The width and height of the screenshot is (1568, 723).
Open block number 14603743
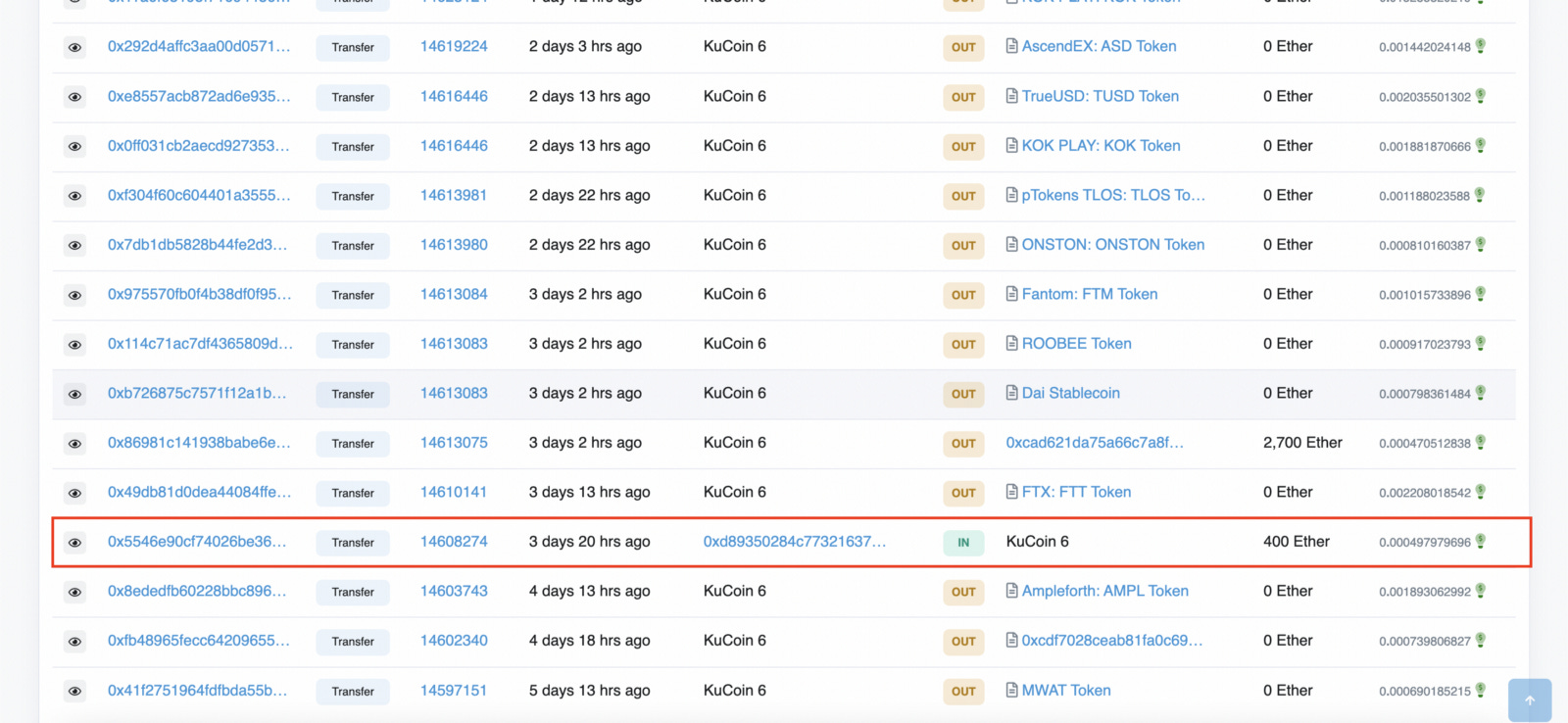[x=454, y=591]
